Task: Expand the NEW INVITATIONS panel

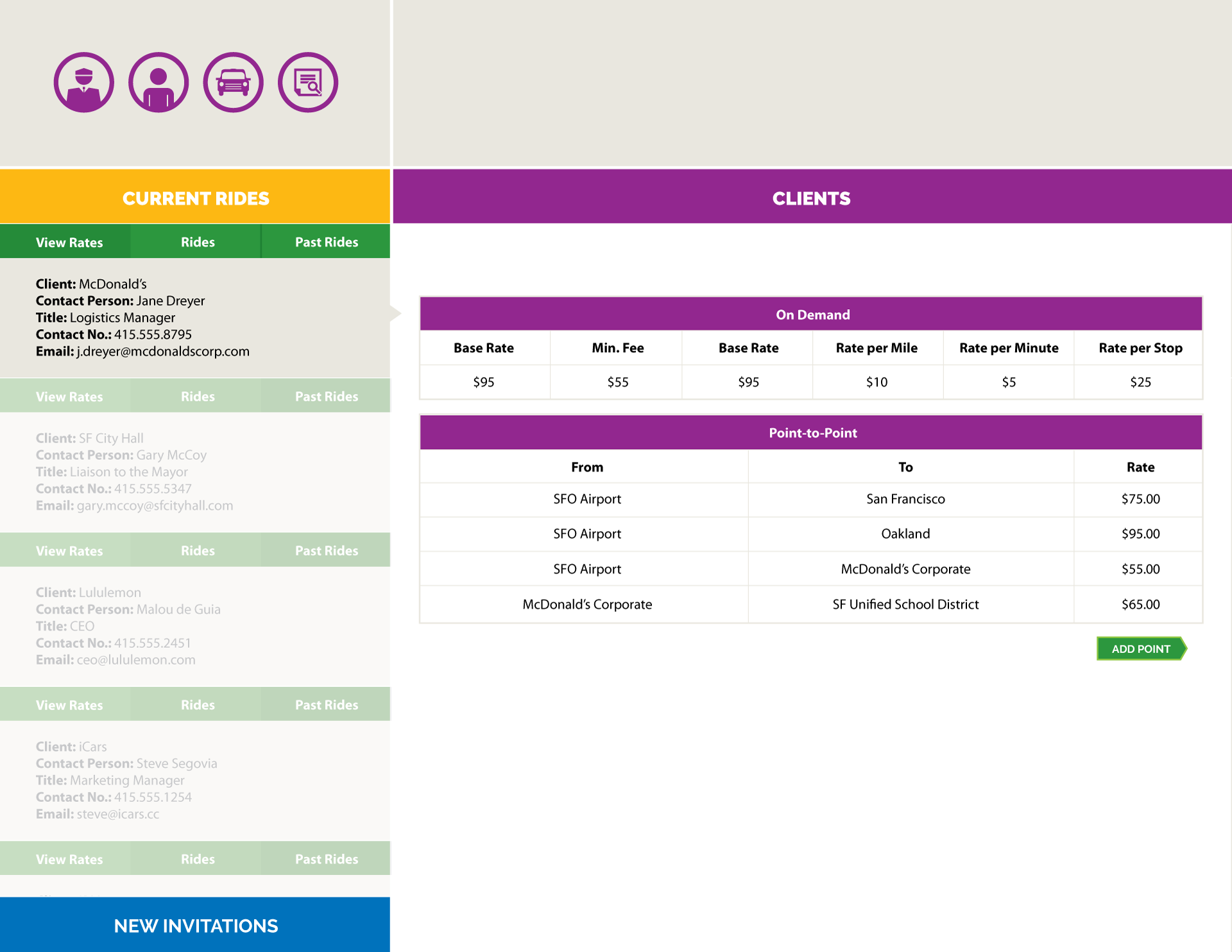Action: click(196, 926)
